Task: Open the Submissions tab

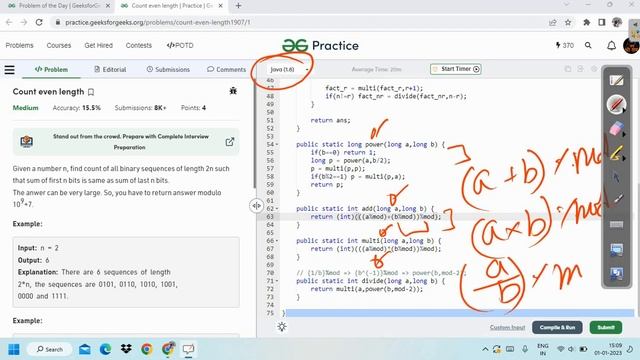Action: pos(168,69)
